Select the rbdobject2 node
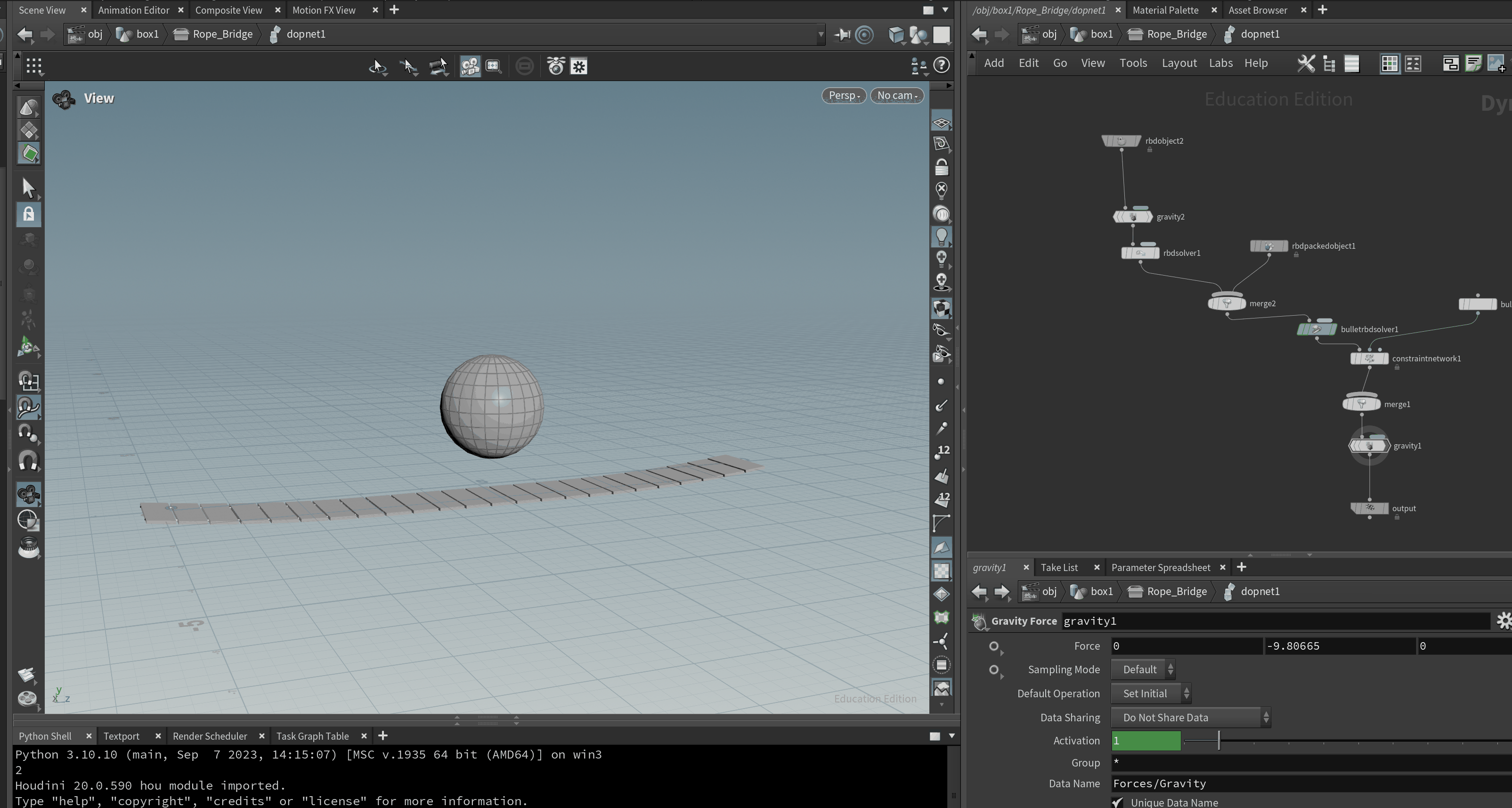 [x=1121, y=141]
